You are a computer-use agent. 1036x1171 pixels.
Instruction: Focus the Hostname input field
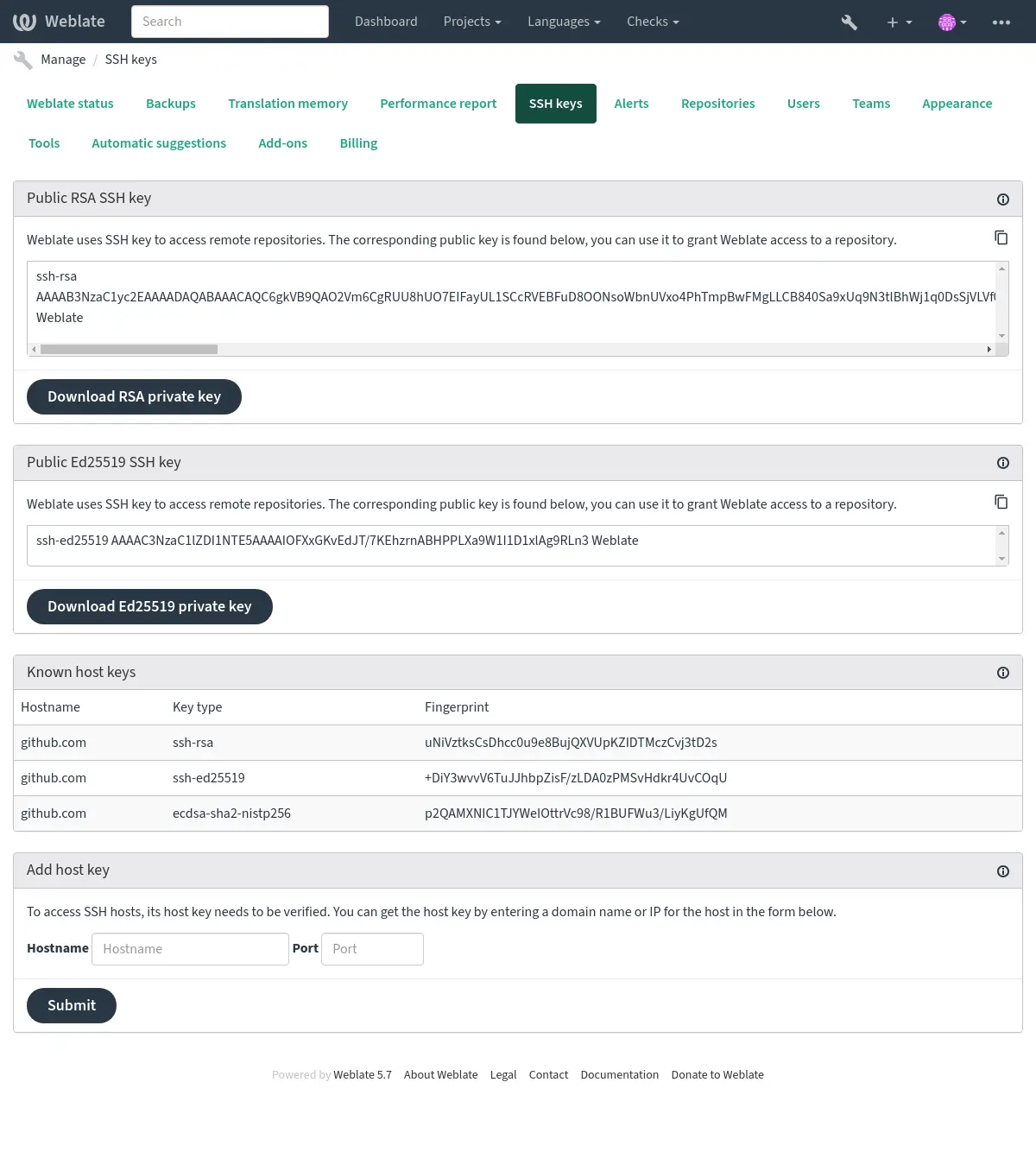190,949
